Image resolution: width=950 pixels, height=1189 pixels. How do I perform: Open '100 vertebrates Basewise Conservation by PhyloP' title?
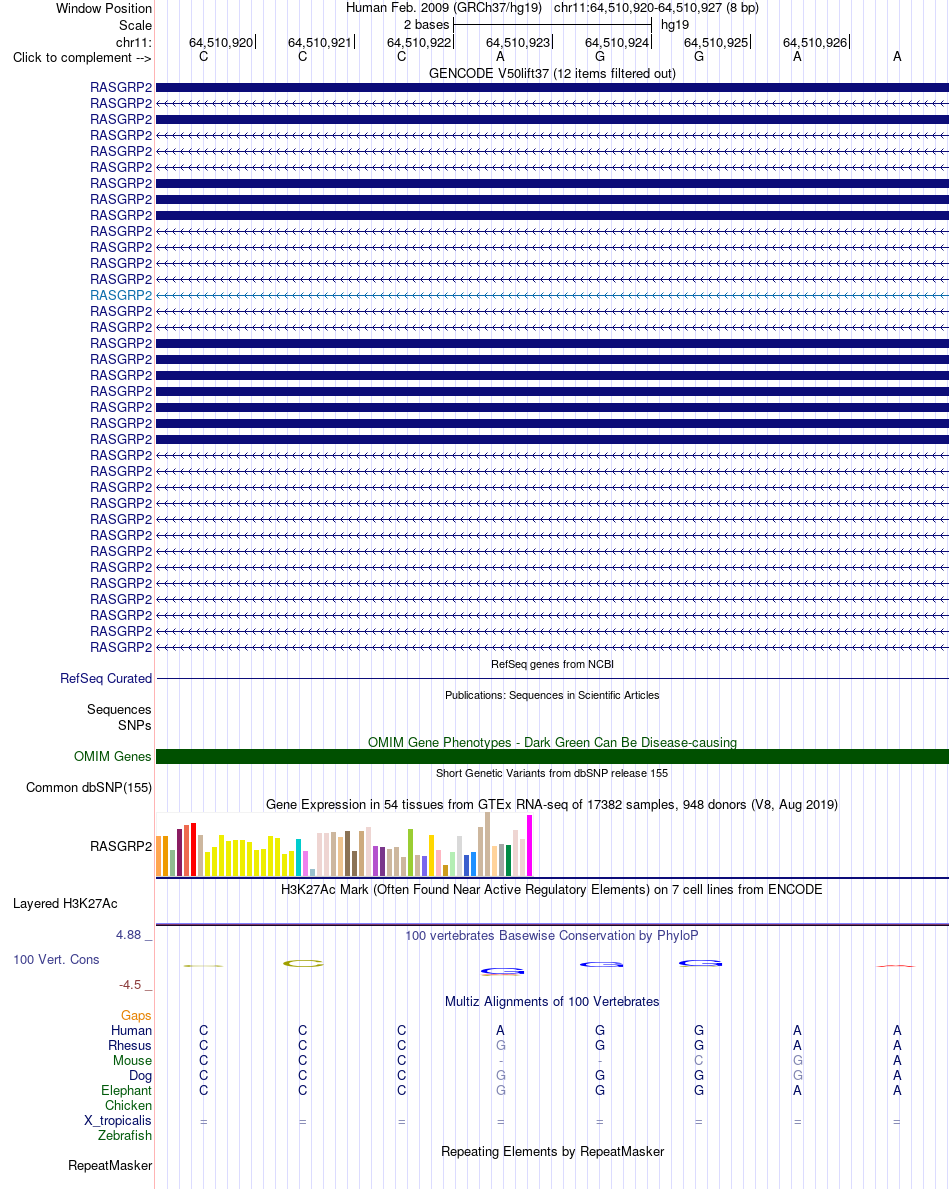pos(551,936)
